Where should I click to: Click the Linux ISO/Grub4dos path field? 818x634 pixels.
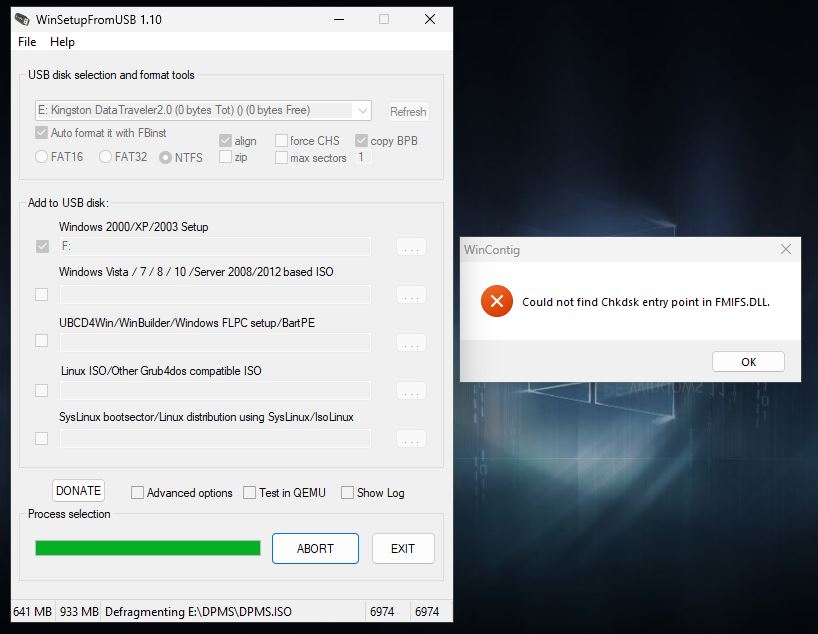pyautogui.click(x=215, y=390)
